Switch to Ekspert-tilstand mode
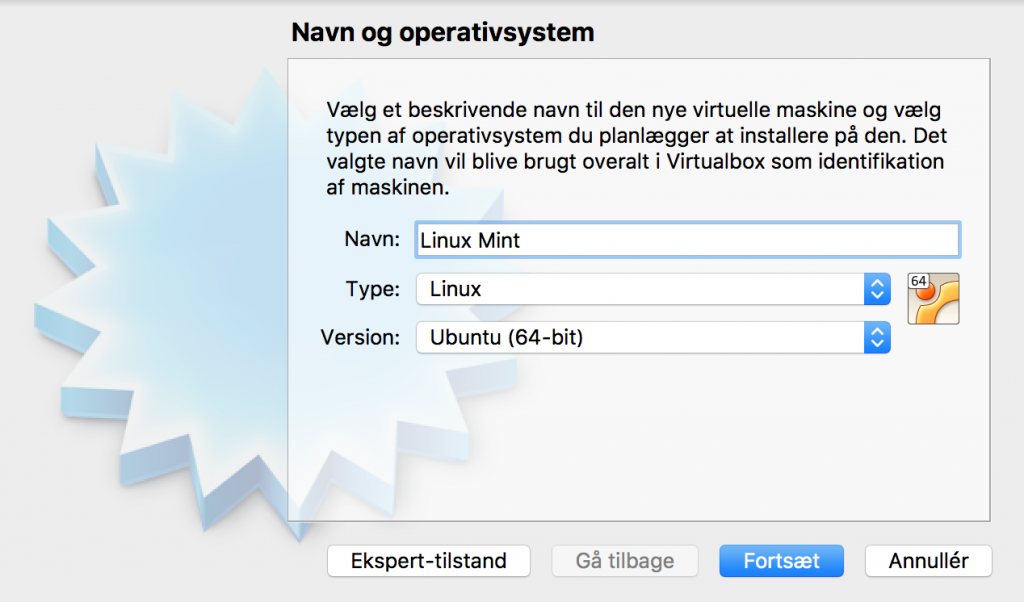This screenshot has width=1024, height=602. tap(428, 561)
